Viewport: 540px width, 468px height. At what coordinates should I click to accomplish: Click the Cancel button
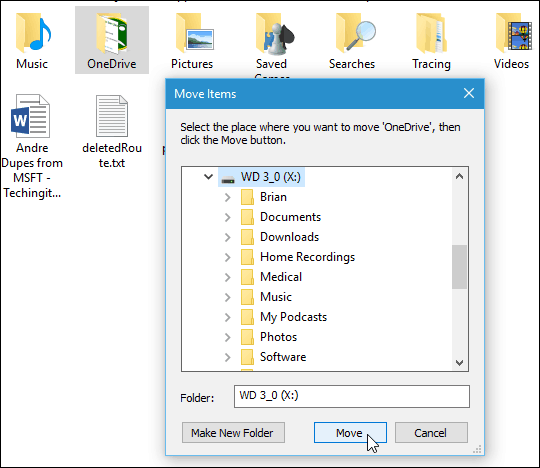point(431,433)
